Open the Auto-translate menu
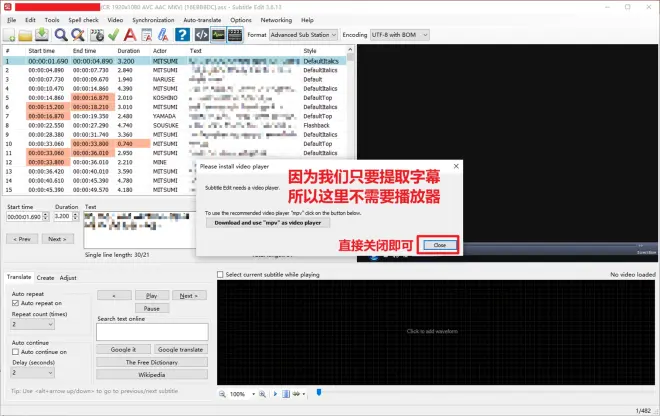This screenshot has height=416, width=660. [x=202, y=20]
